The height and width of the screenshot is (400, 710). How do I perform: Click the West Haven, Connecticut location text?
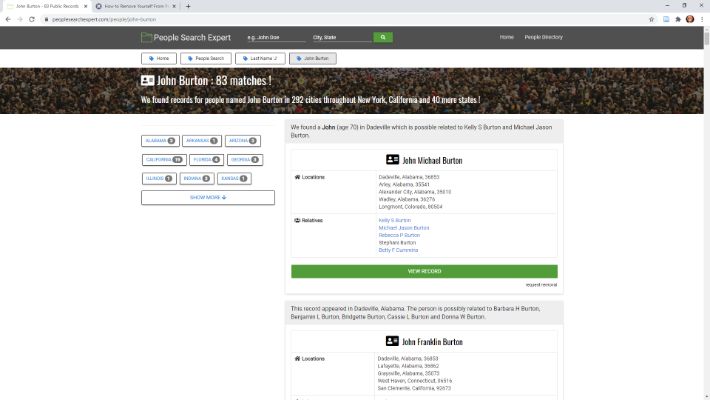415,381
